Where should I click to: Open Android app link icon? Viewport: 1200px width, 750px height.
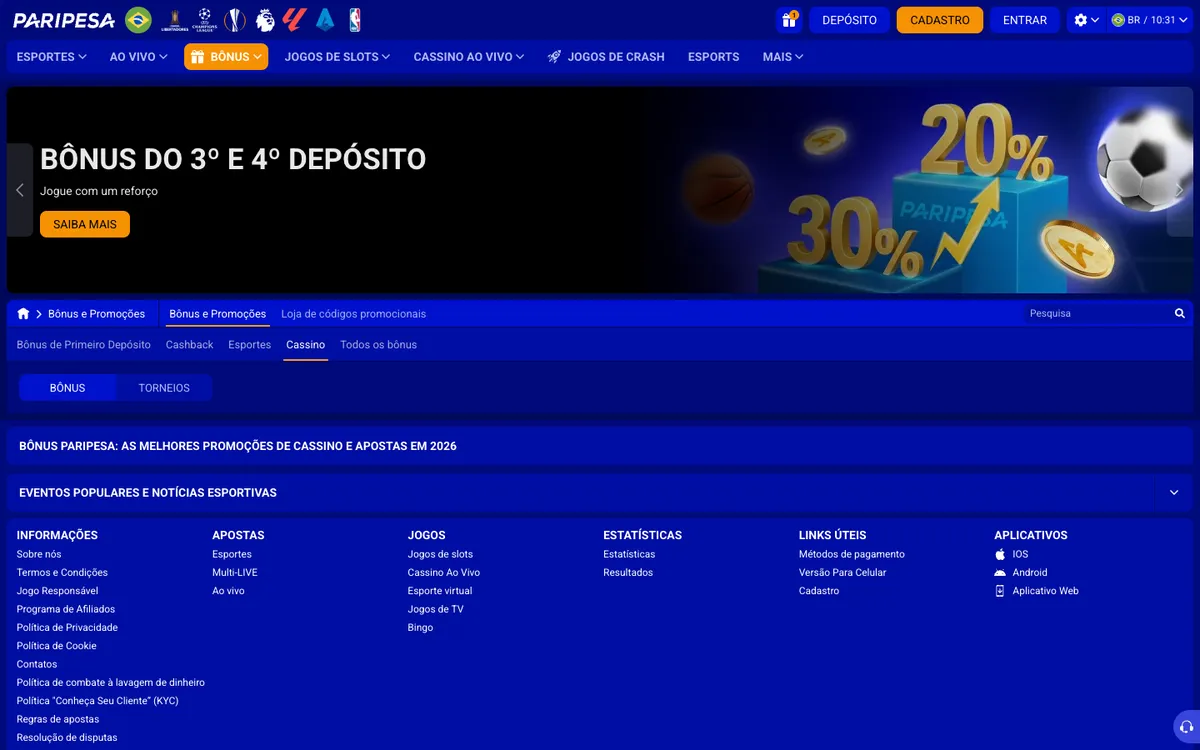point(1021,573)
